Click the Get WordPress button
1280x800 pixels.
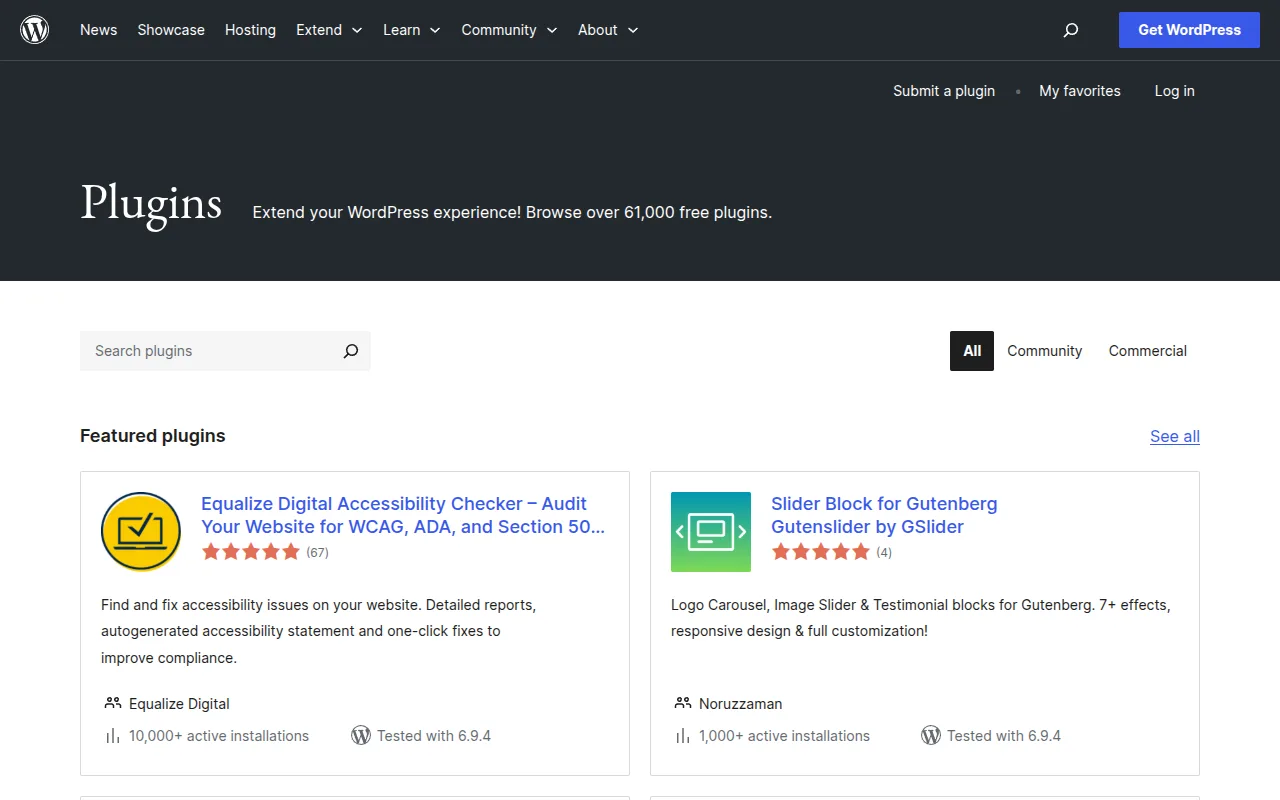1189,30
